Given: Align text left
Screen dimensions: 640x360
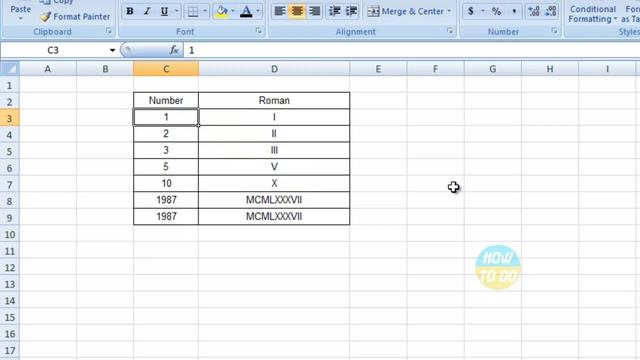Looking at the screenshot, I should [280, 11].
